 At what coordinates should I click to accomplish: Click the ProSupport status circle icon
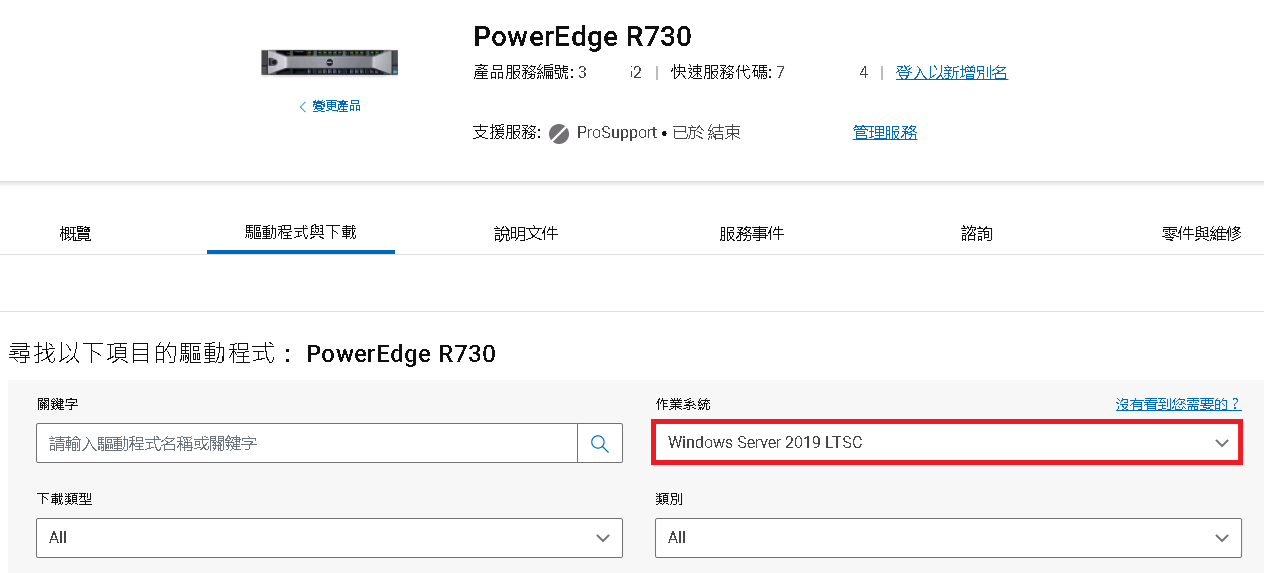[x=559, y=133]
